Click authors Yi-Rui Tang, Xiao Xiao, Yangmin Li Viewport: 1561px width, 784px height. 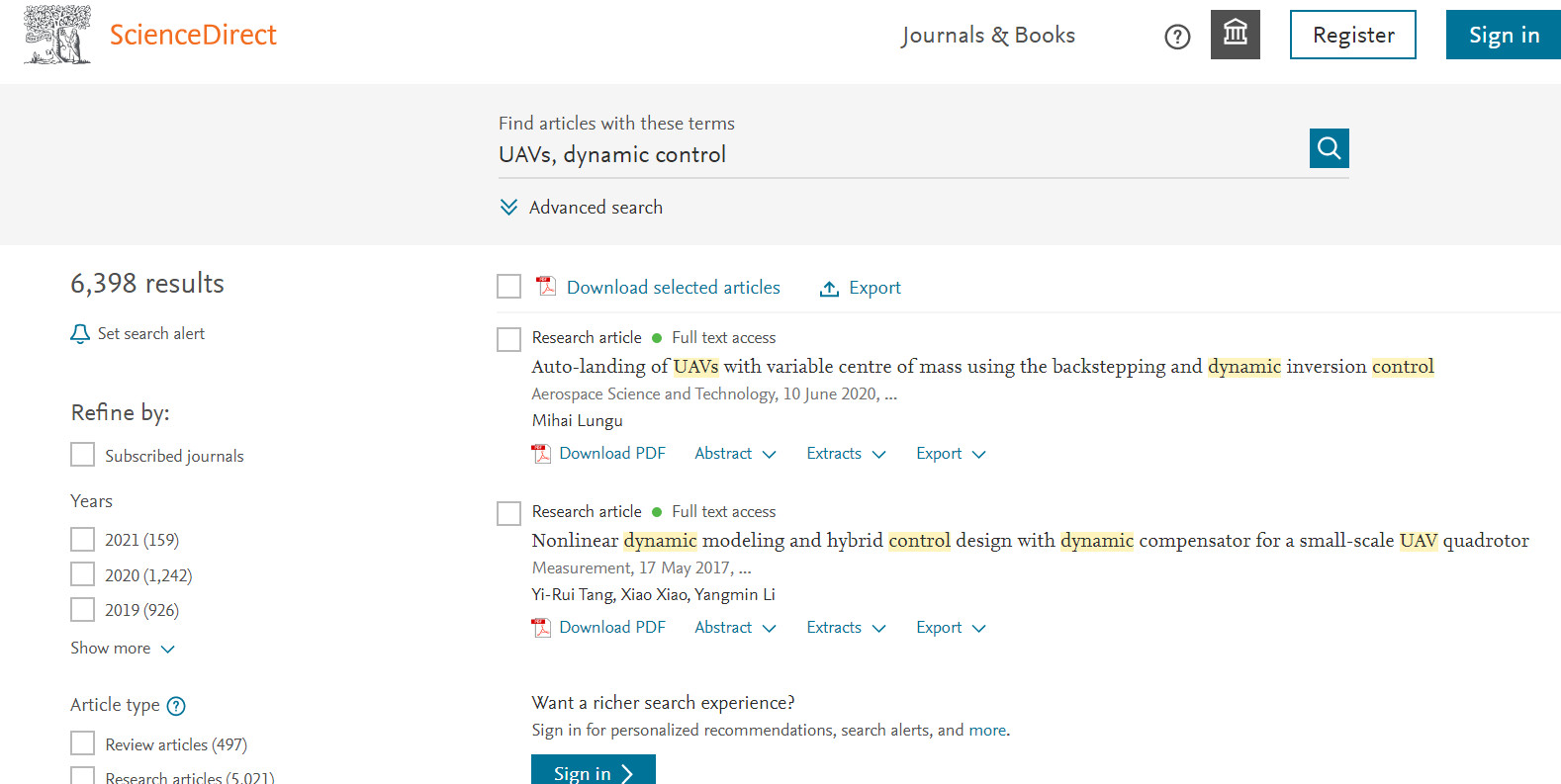pos(653,594)
